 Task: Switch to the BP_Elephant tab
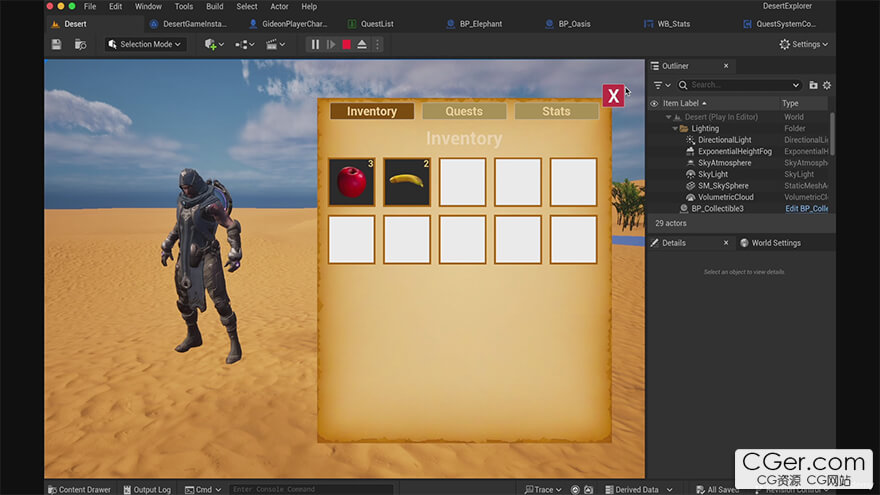pyautogui.click(x=475, y=24)
